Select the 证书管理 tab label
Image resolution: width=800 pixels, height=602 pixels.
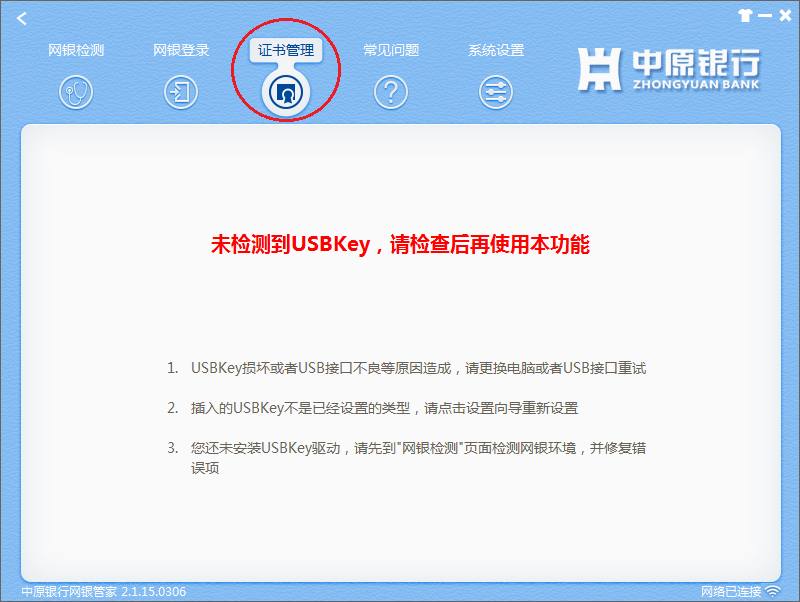[x=286, y=50]
